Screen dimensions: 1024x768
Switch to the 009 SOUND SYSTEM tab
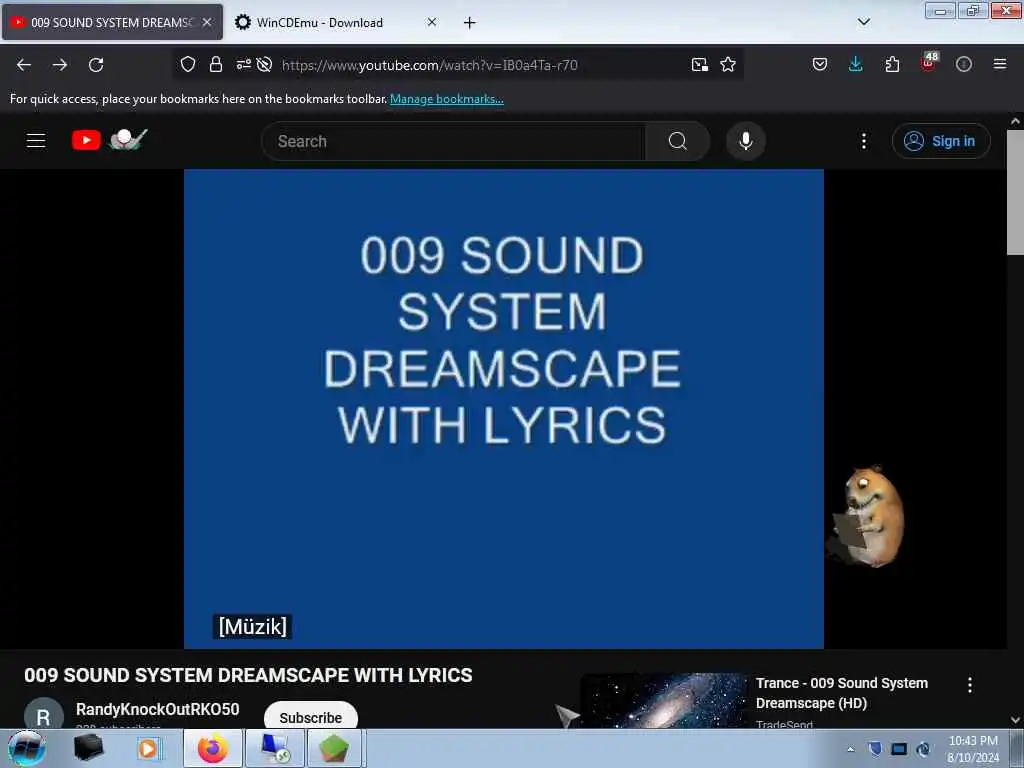112,22
